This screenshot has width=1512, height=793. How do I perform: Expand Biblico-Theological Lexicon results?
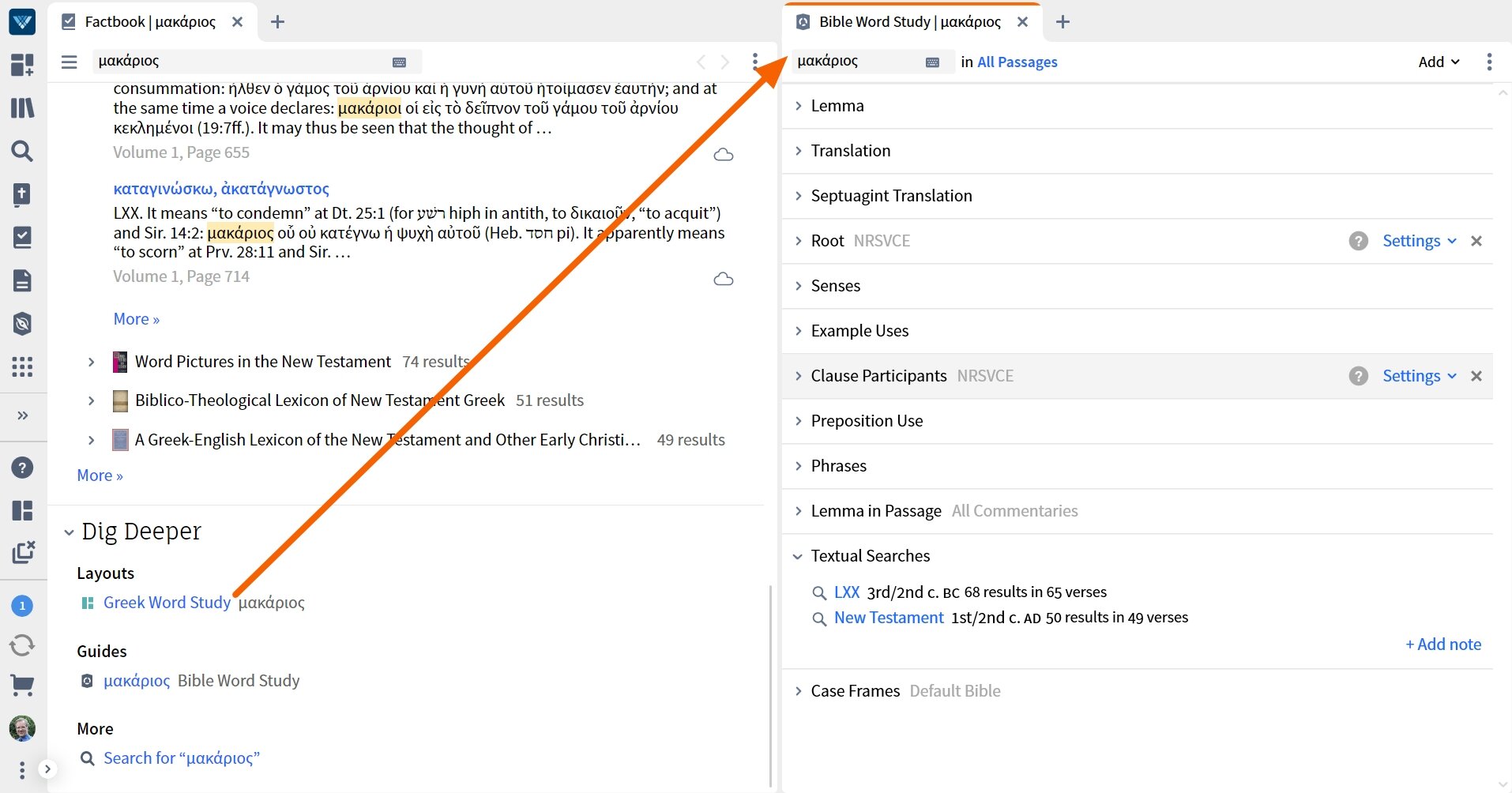point(91,400)
